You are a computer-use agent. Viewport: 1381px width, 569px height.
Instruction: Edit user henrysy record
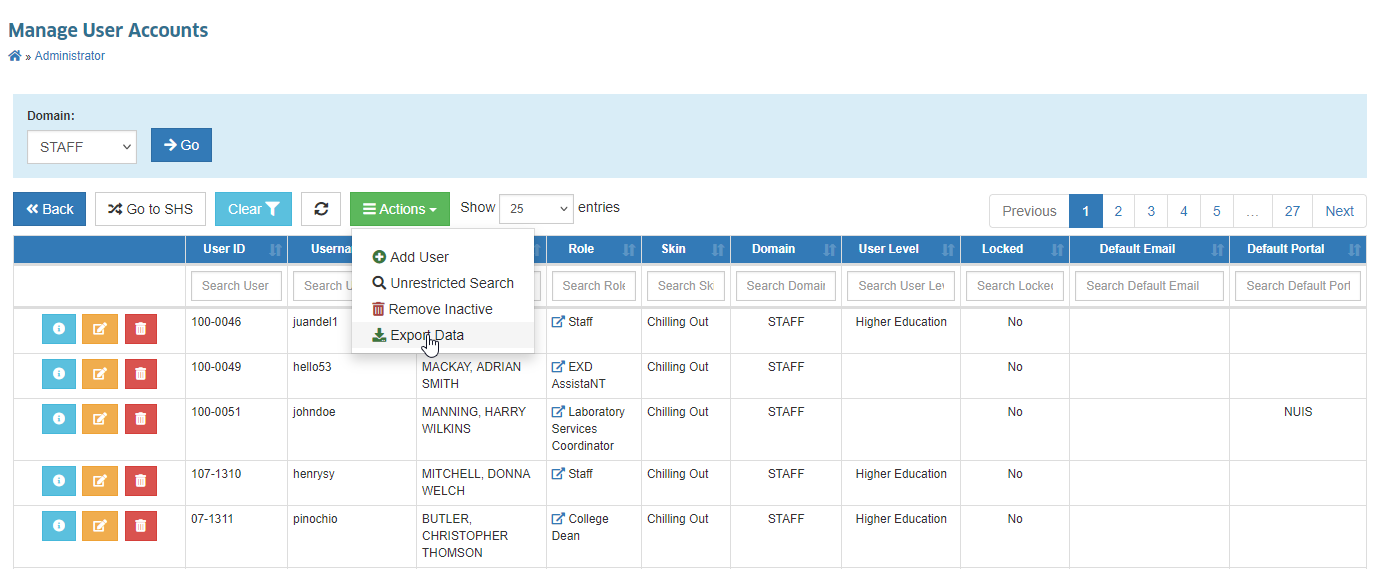[100, 480]
